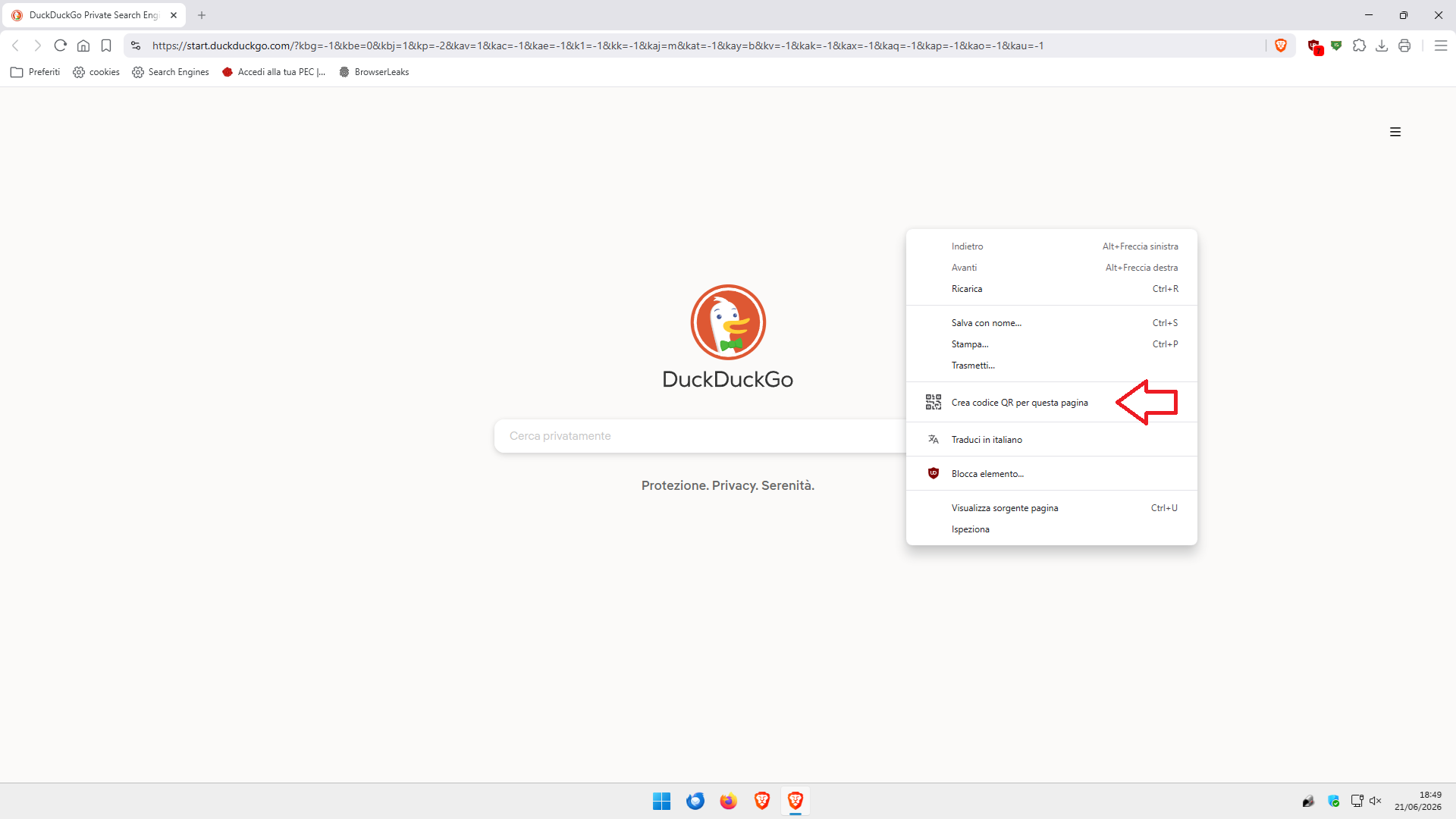
Task: Open the taskbar clock showing 18:49
Action: coord(1418,801)
